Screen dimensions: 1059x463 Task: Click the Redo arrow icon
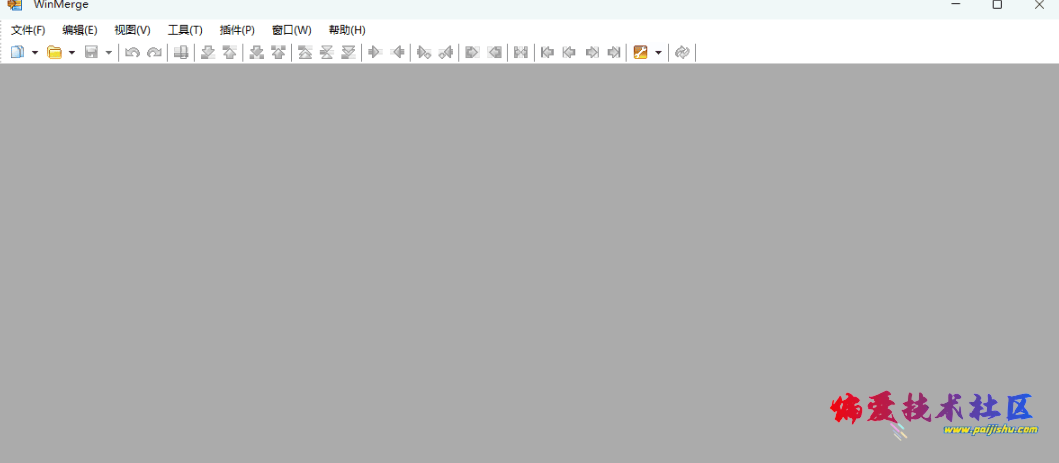154,52
